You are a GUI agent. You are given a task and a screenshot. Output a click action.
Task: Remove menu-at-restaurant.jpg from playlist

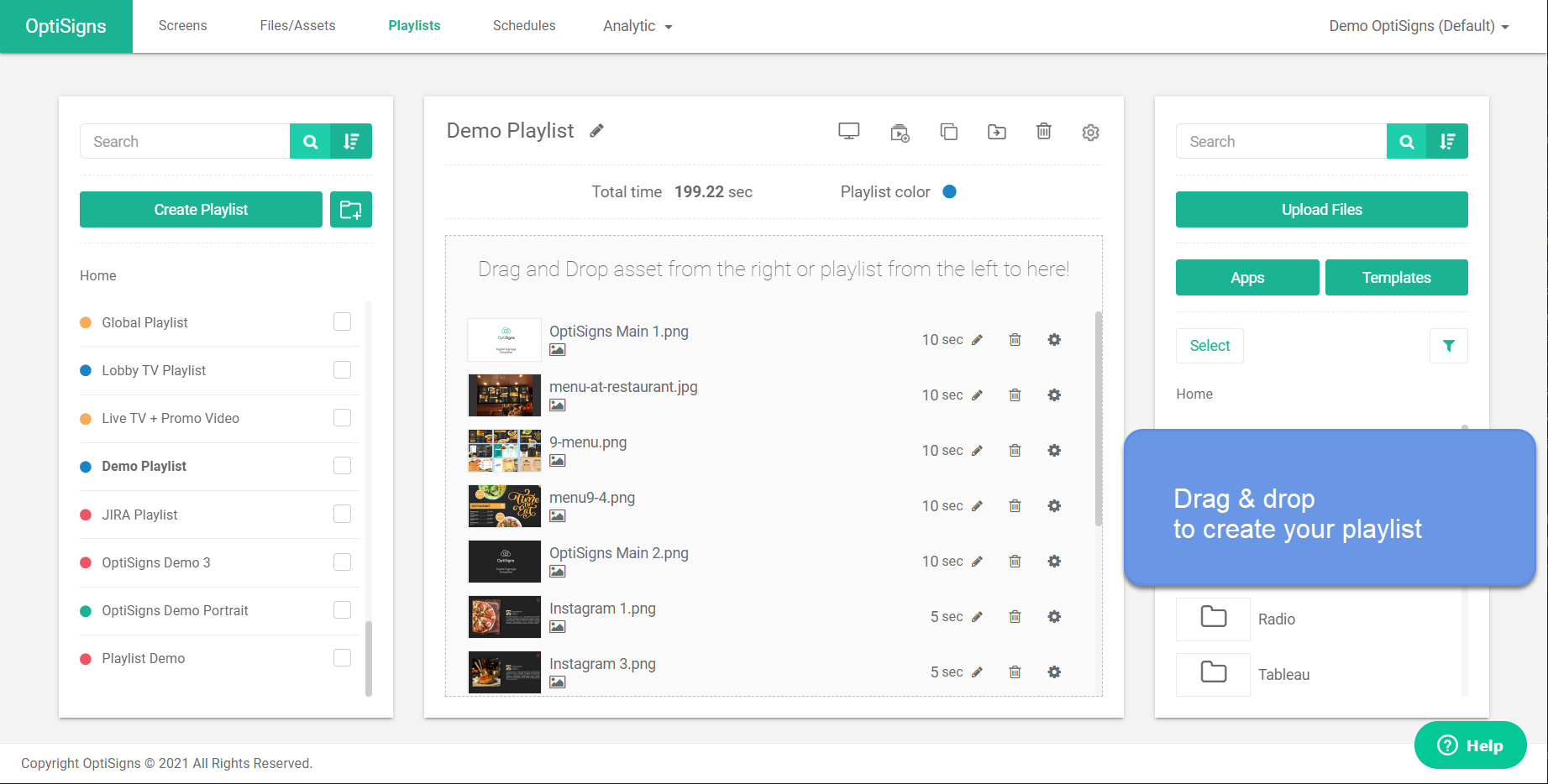1015,395
